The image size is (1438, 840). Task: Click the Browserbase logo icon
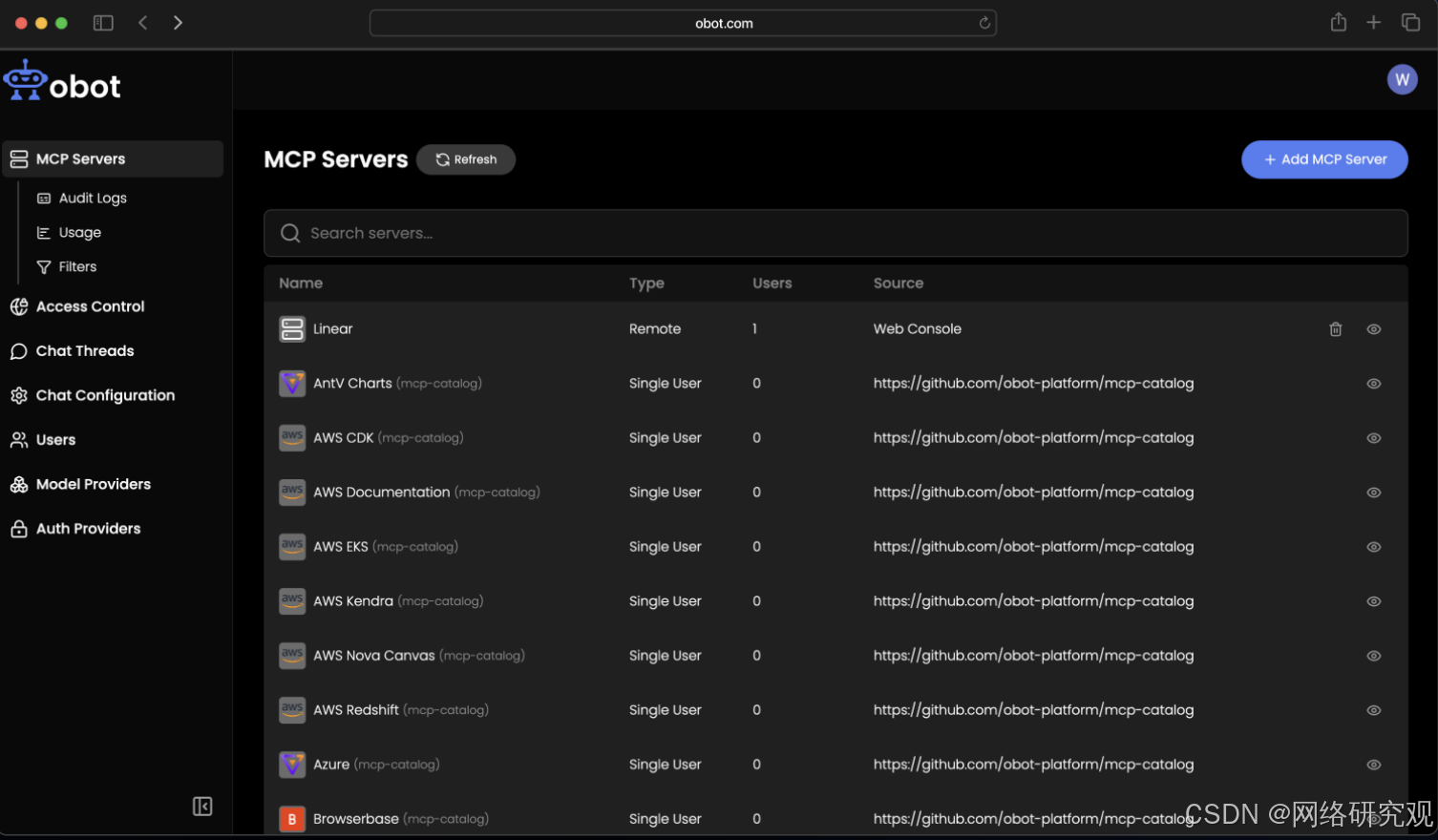pyautogui.click(x=292, y=819)
